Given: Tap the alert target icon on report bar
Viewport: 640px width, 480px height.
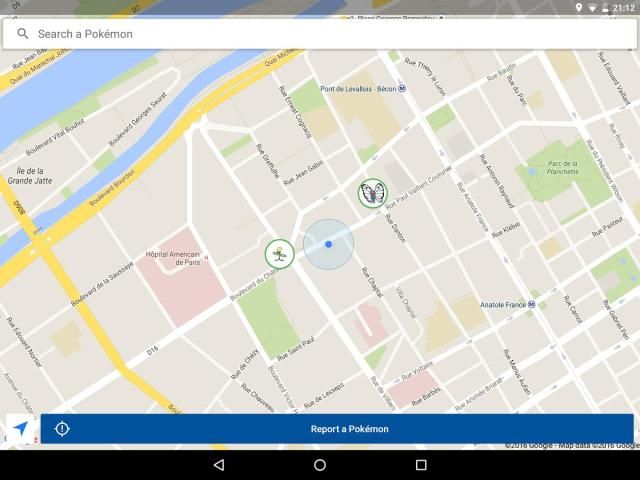Looking at the screenshot, I should click(62, 429).
